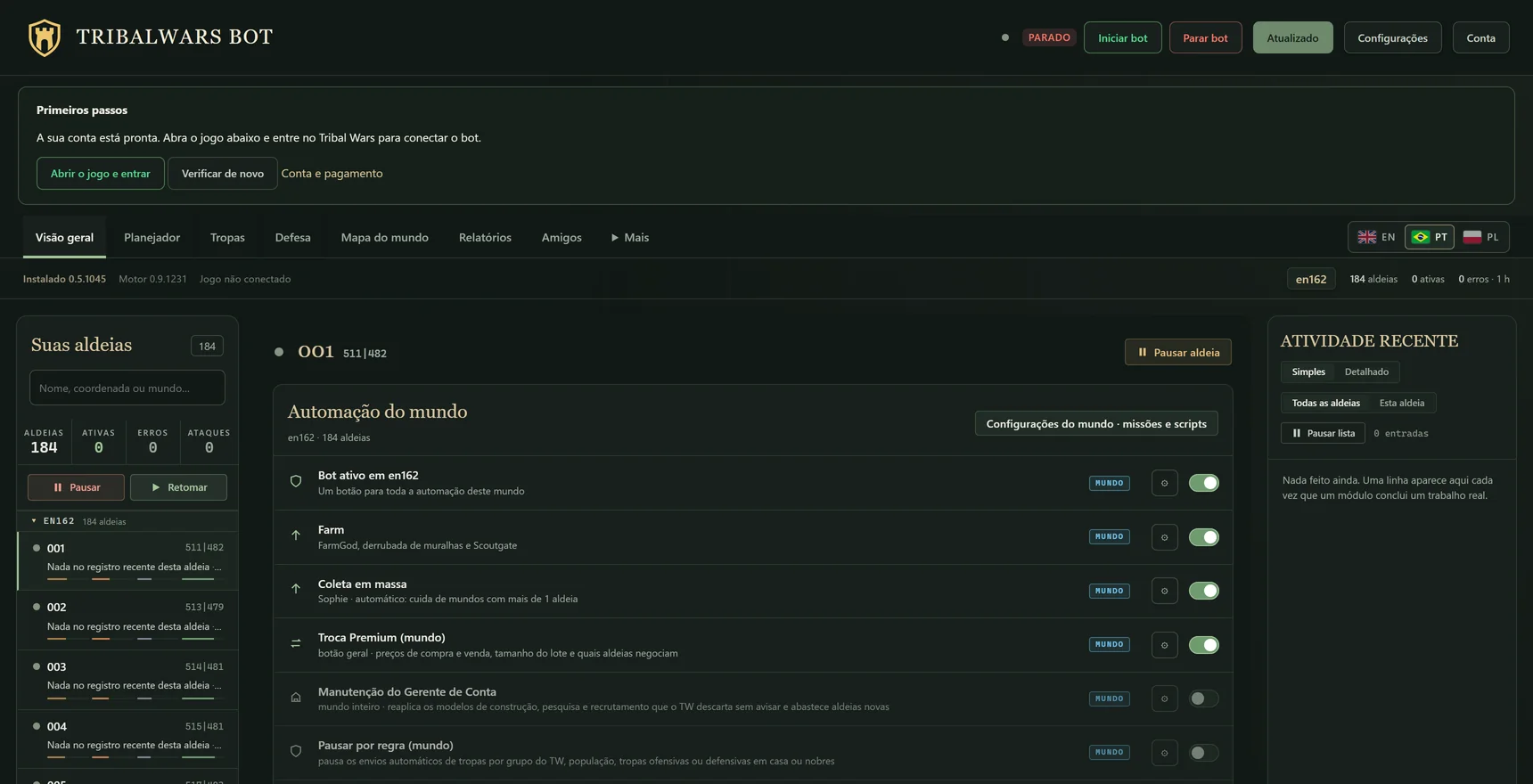Image resolution: width=1533 pixels, height=784 pixels.
Task: Open settings icon for Troca Premium (mundo)
Action: click(1164, 645)
